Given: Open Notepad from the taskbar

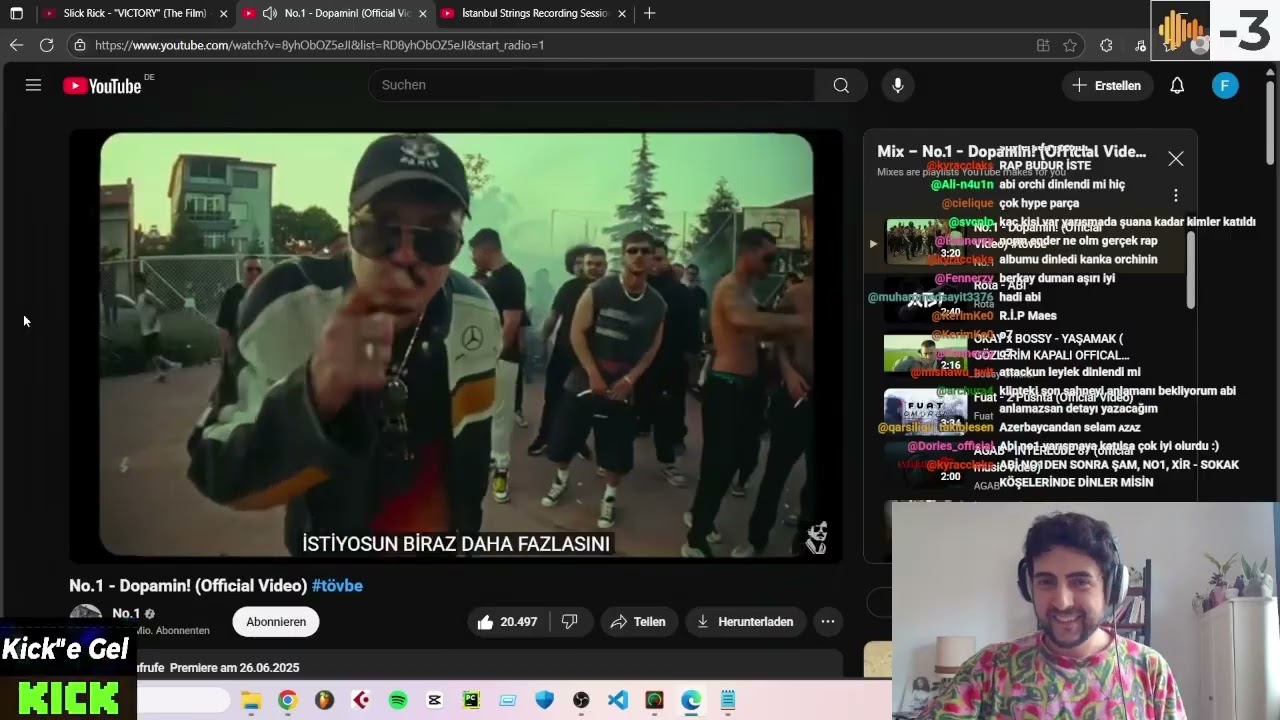Looking at the screenshot, I should click(x=728, y=701).
